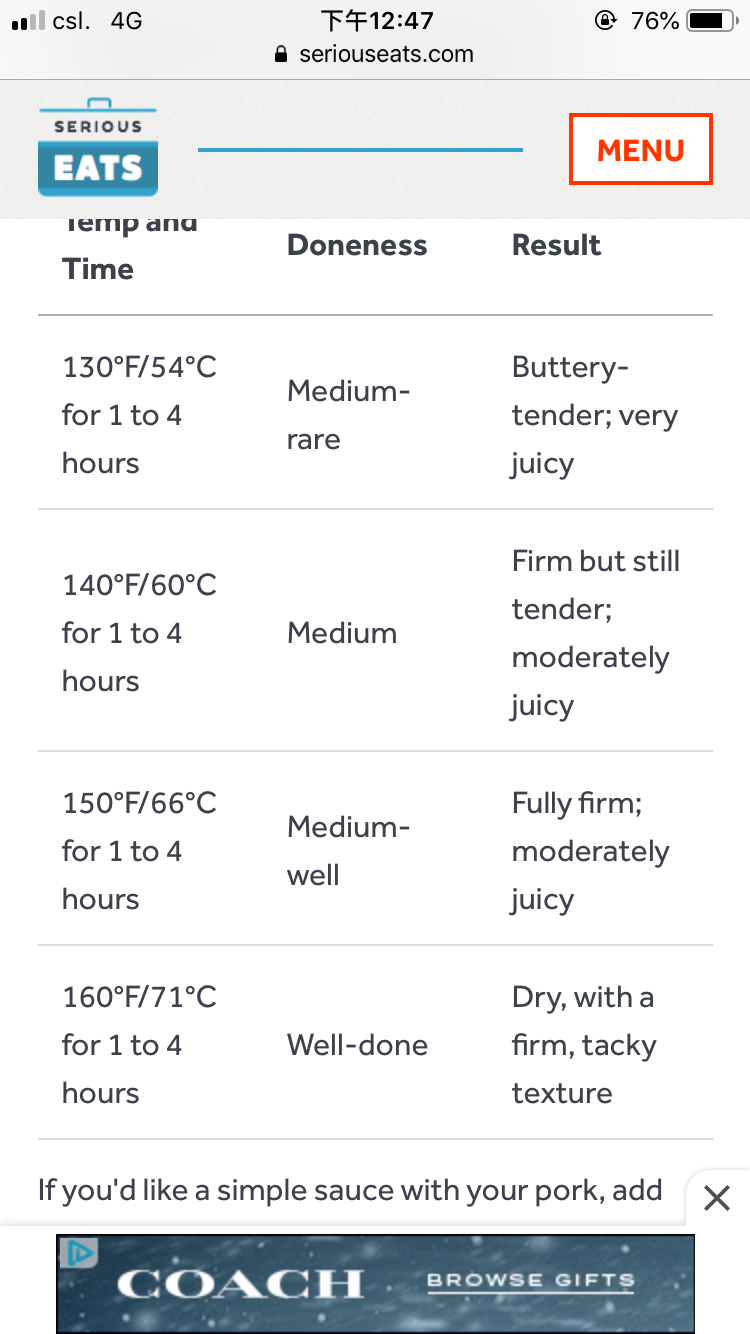The height and width of the screenshot is (1334, 750).
Task: Tap the Buttery-tender; very juicy result cell
Action: 595,415
